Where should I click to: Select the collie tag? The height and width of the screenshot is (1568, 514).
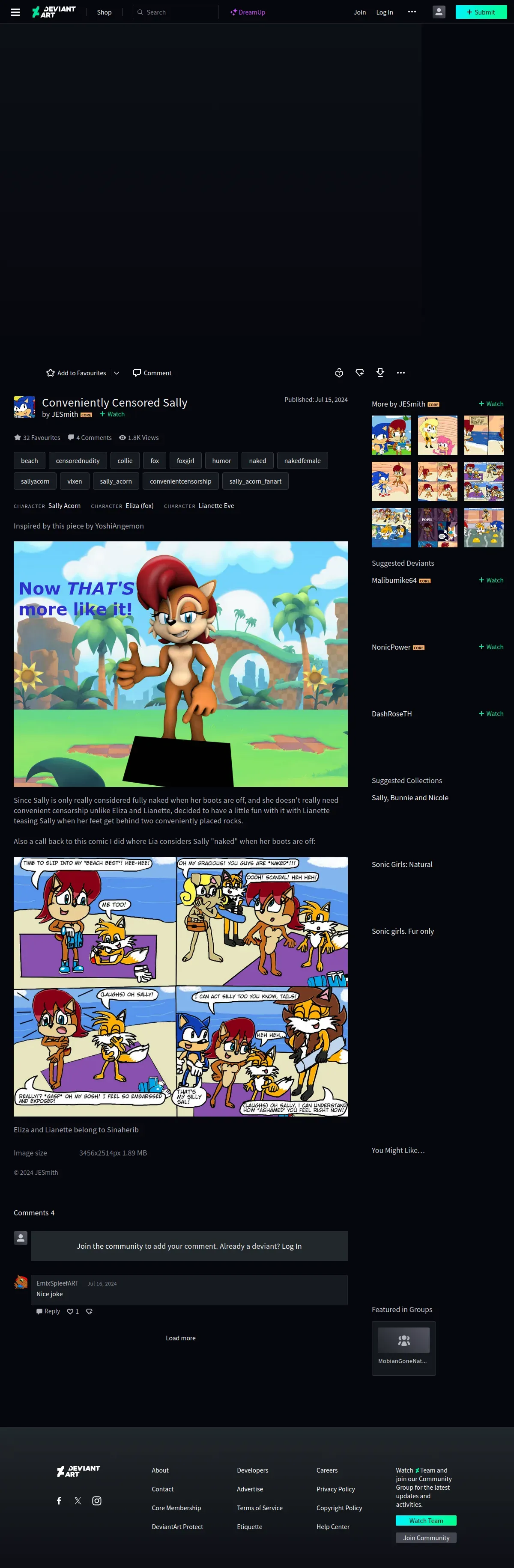pyautogui.click(x=125, y=461)
